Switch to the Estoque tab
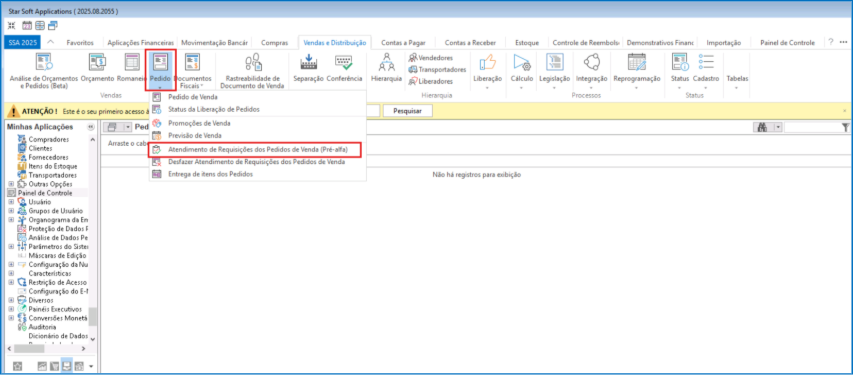This screenshot has width=853, height=375. pyautogui.click(x=527, y=42)
